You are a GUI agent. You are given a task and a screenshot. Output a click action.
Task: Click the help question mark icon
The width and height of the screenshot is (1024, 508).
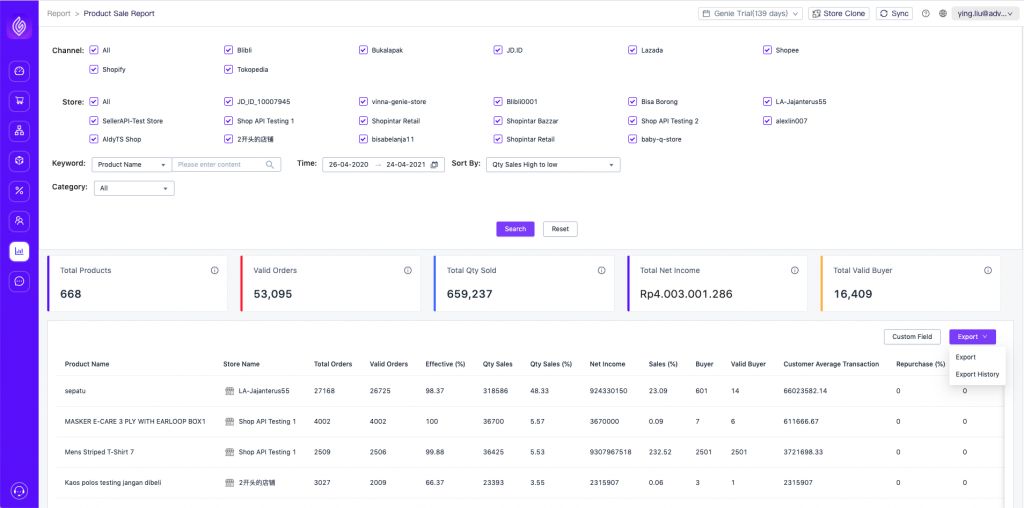coord(925,14)
